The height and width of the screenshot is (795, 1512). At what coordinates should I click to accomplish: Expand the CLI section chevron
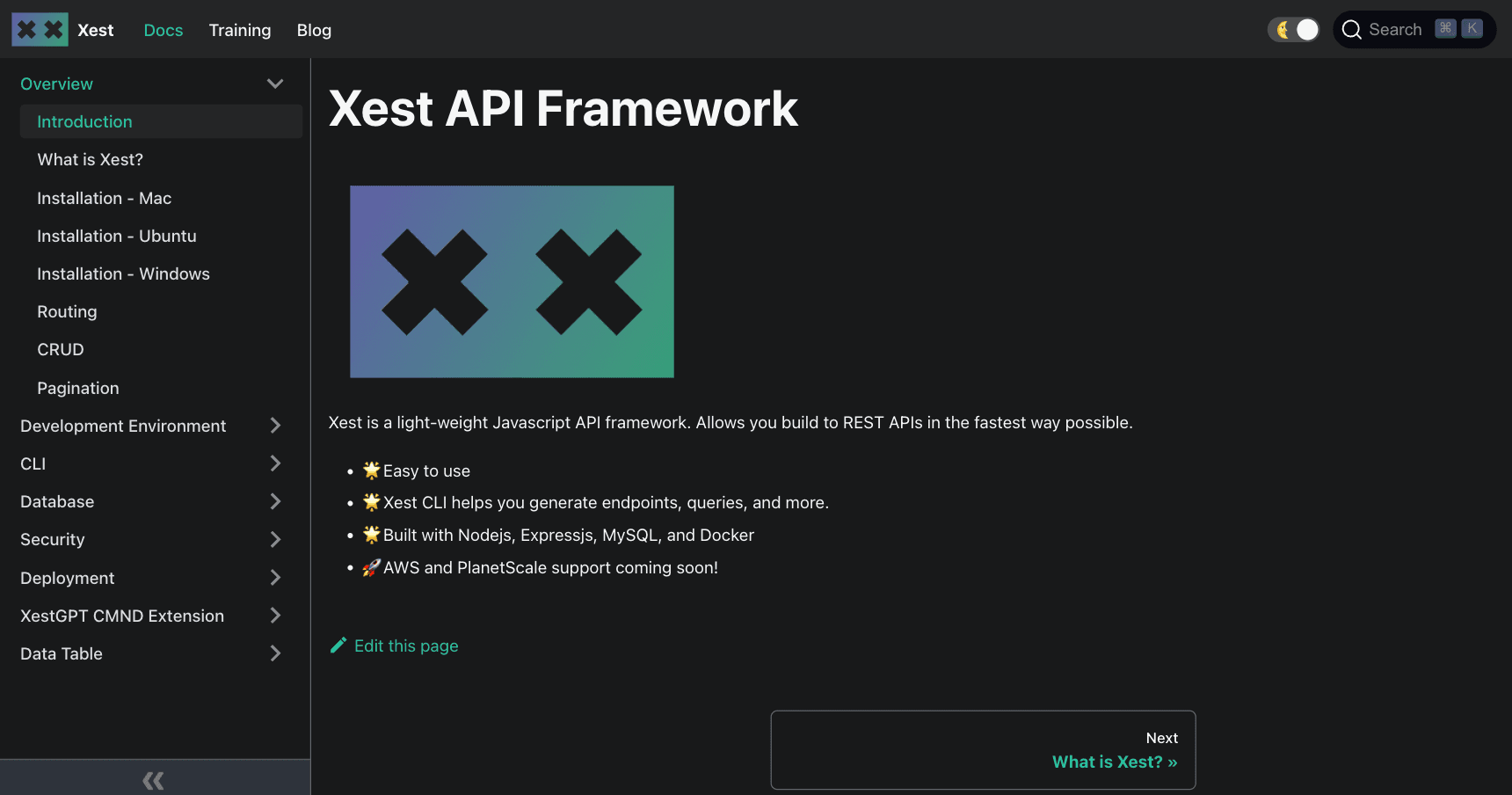tap(275, 463)
